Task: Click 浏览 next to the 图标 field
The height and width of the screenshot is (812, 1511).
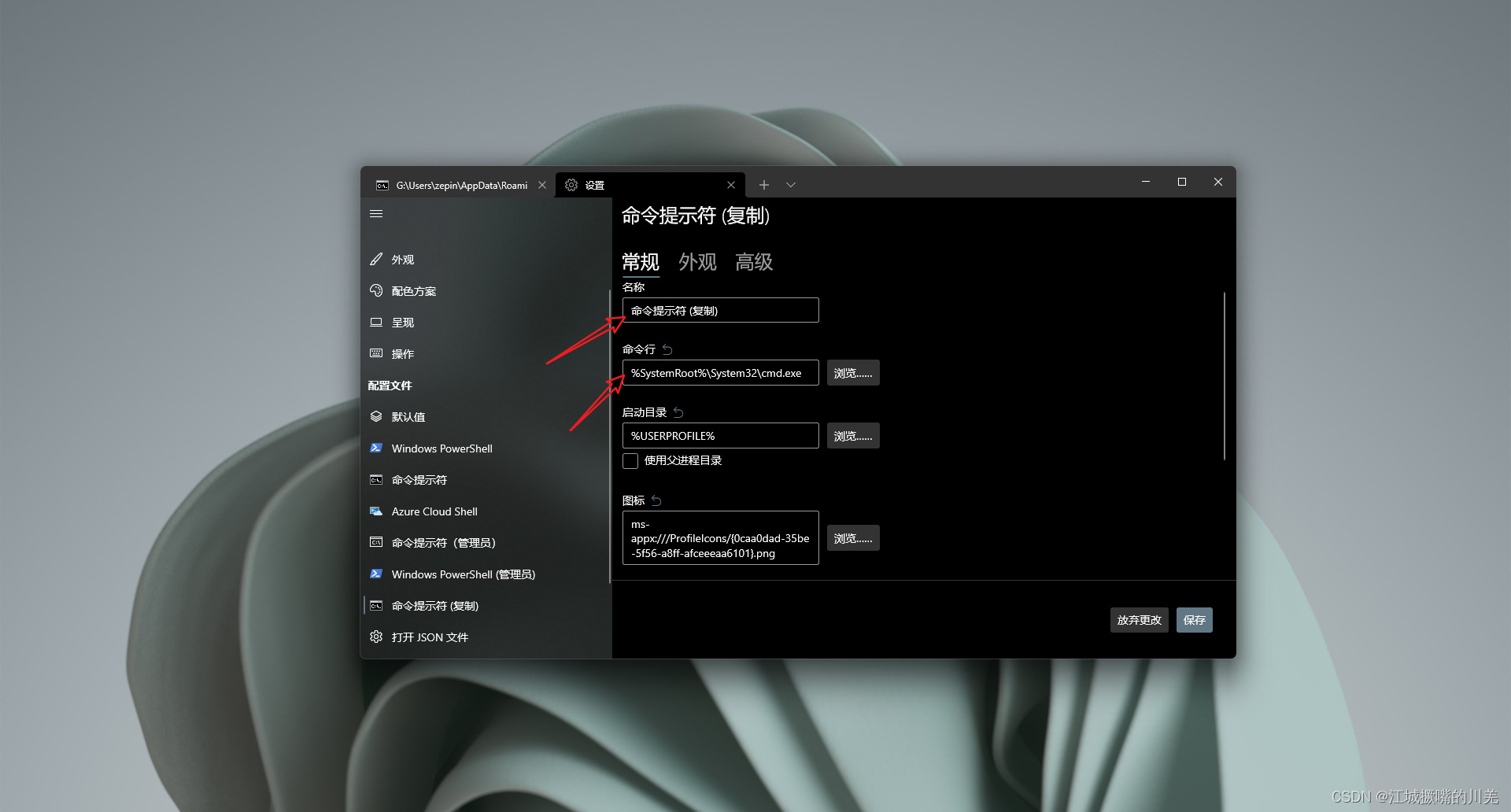Action: [x=853, y=538]
